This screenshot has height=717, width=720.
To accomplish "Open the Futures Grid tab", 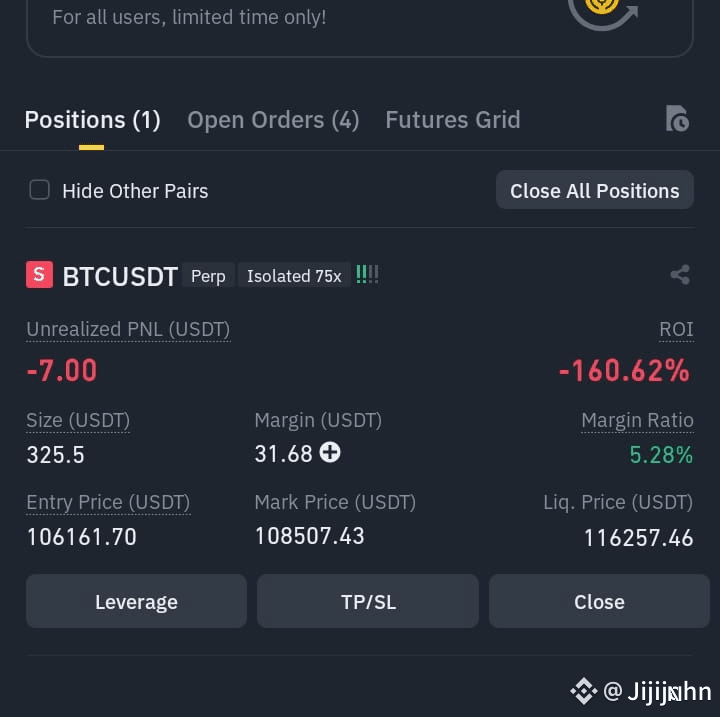I will coord(453,120).
